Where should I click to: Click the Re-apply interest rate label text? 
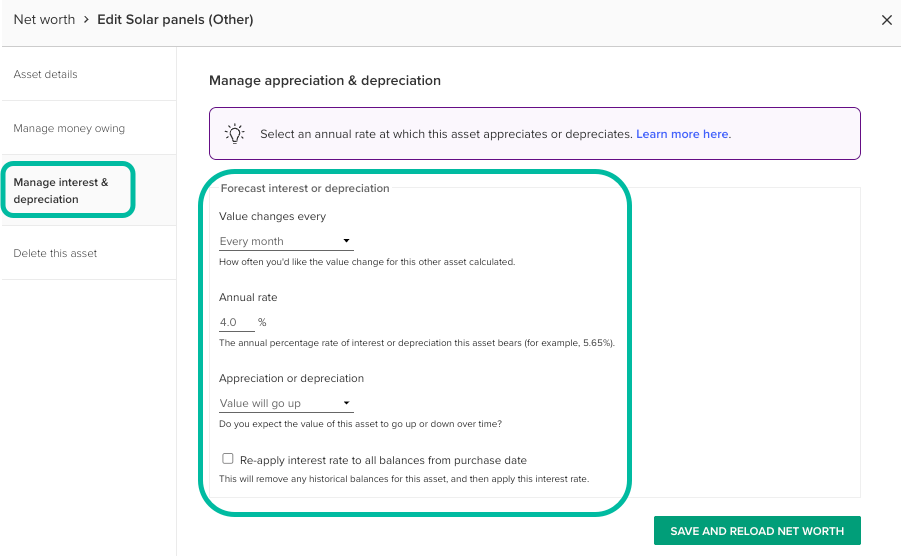383,460
